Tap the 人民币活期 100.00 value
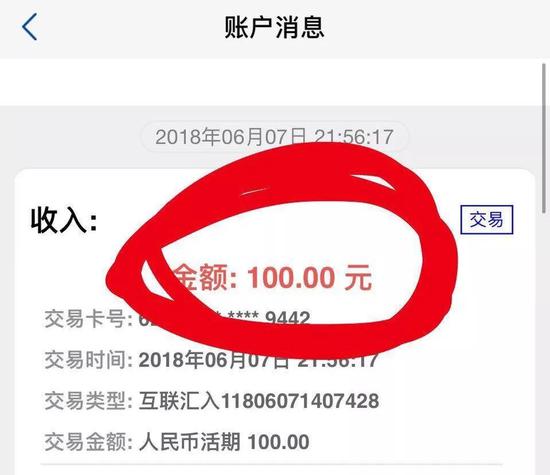This screenshot has width=550, height=475. point(224,442)
